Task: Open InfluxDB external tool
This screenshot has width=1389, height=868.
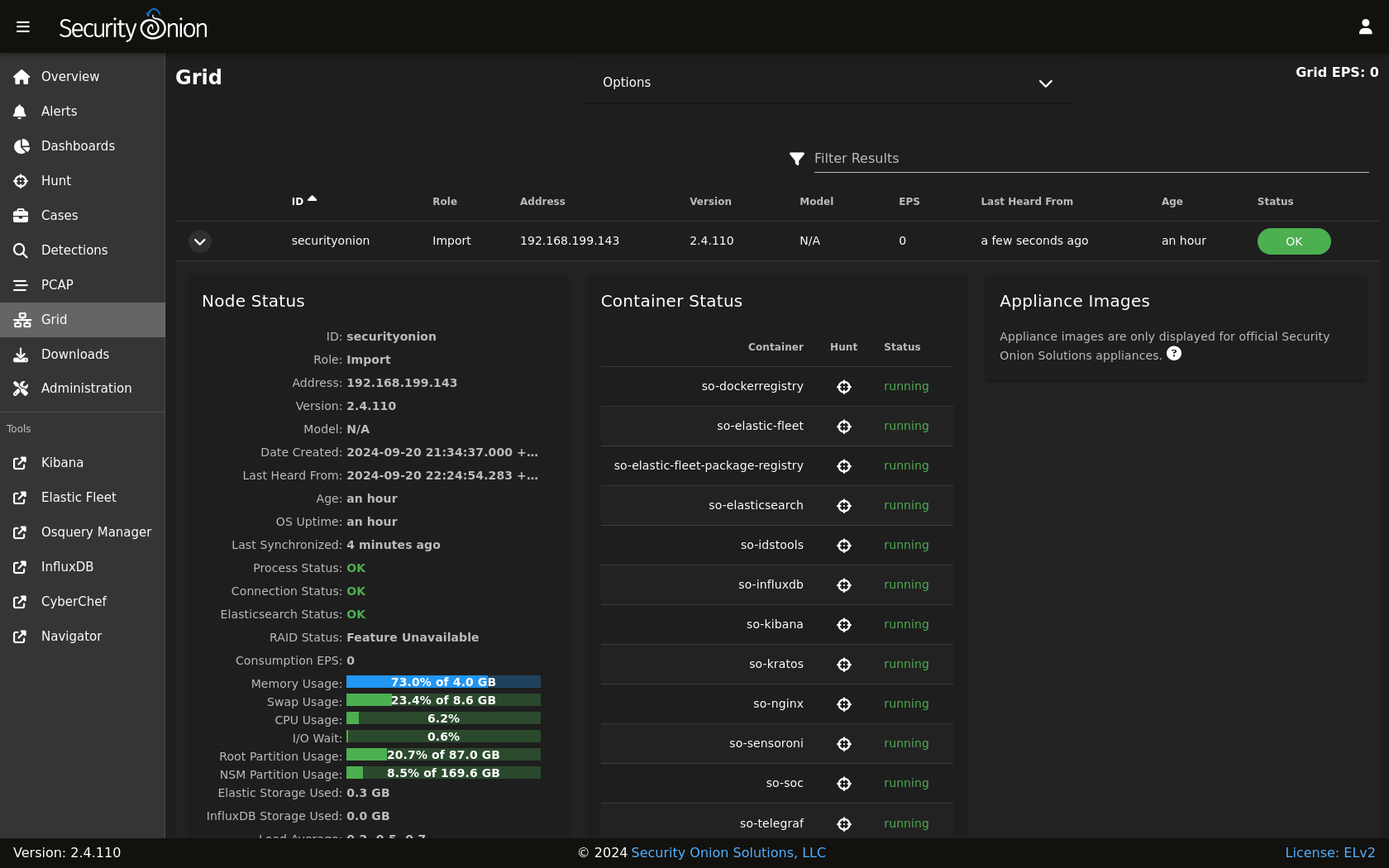Action: 83,567
